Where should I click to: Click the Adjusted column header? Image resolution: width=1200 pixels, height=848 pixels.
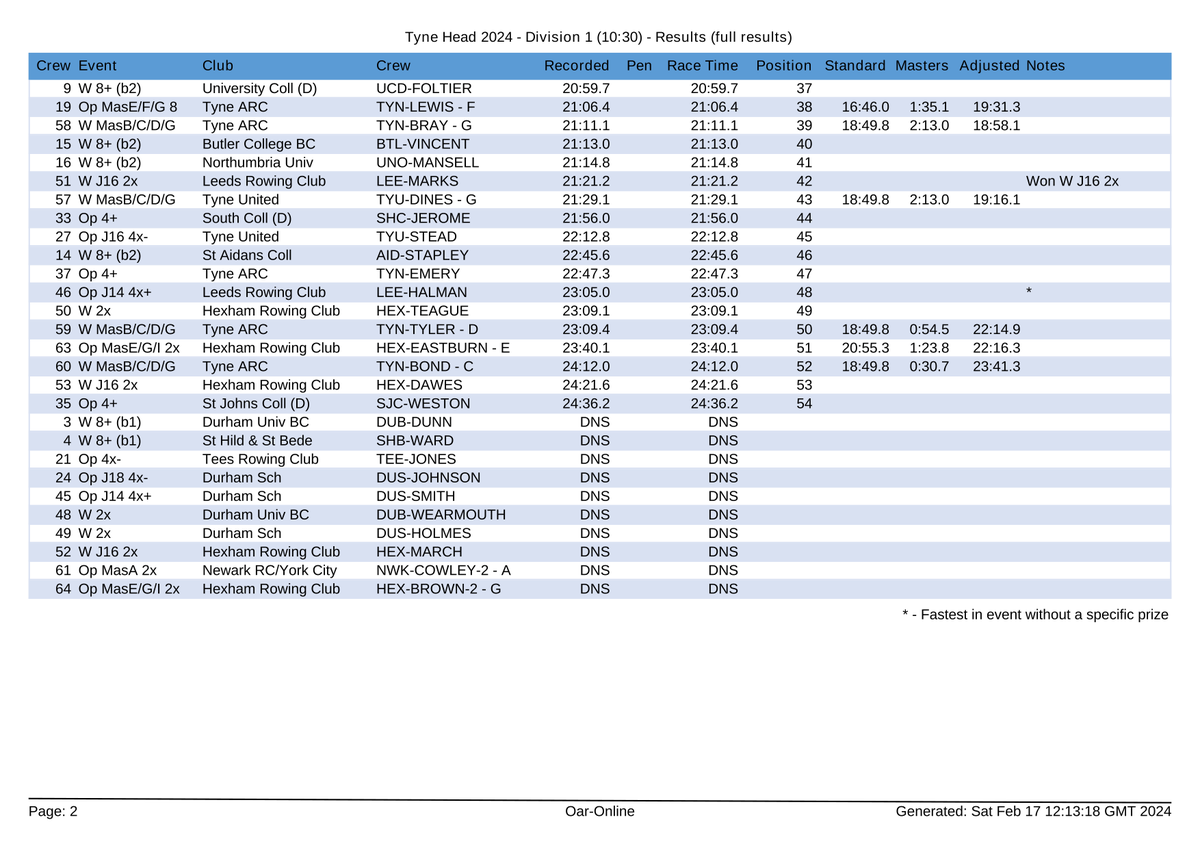tap(989, 66)
